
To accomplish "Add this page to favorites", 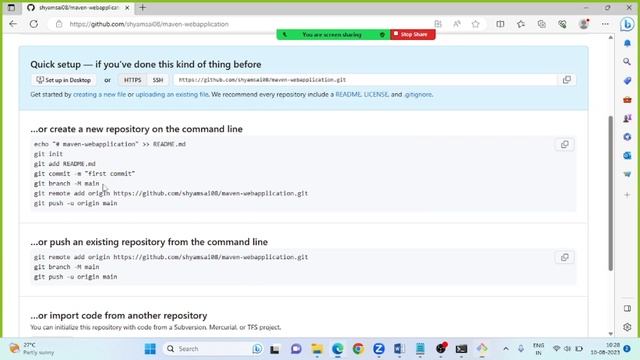I will pyautogui.click(x=476, y=24).
